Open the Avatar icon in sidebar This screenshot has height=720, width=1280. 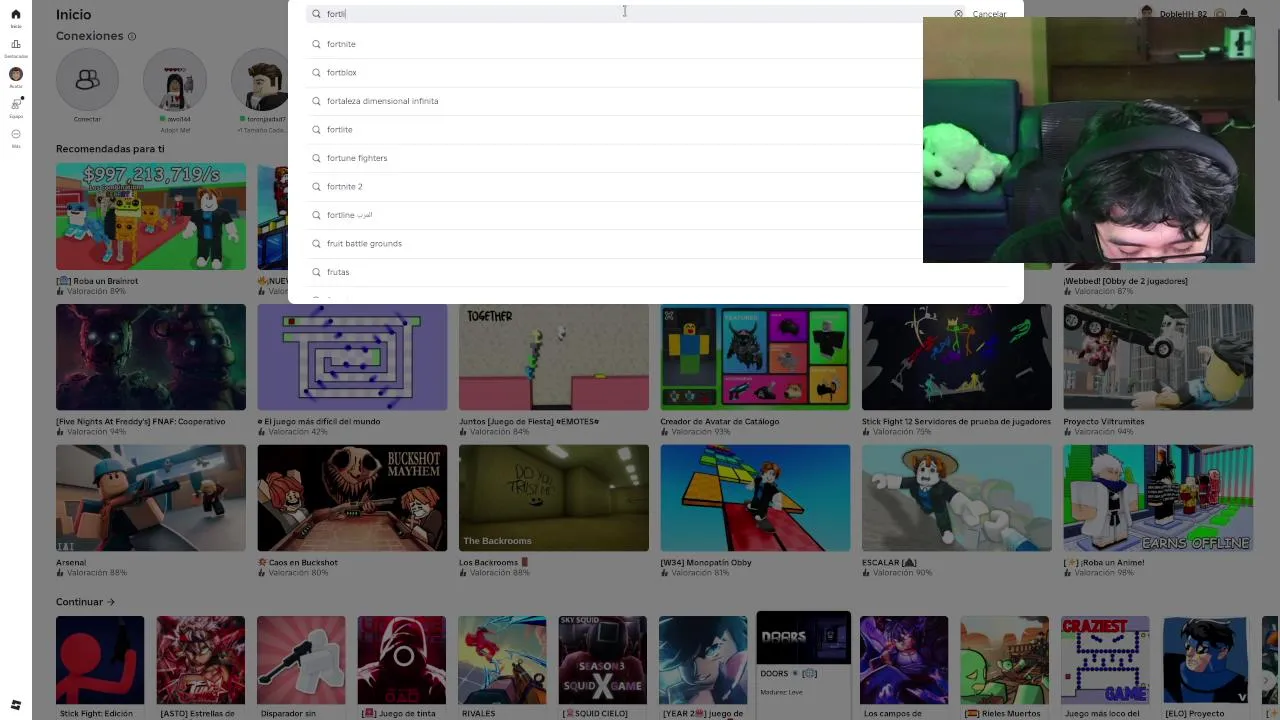pos(15,74)
